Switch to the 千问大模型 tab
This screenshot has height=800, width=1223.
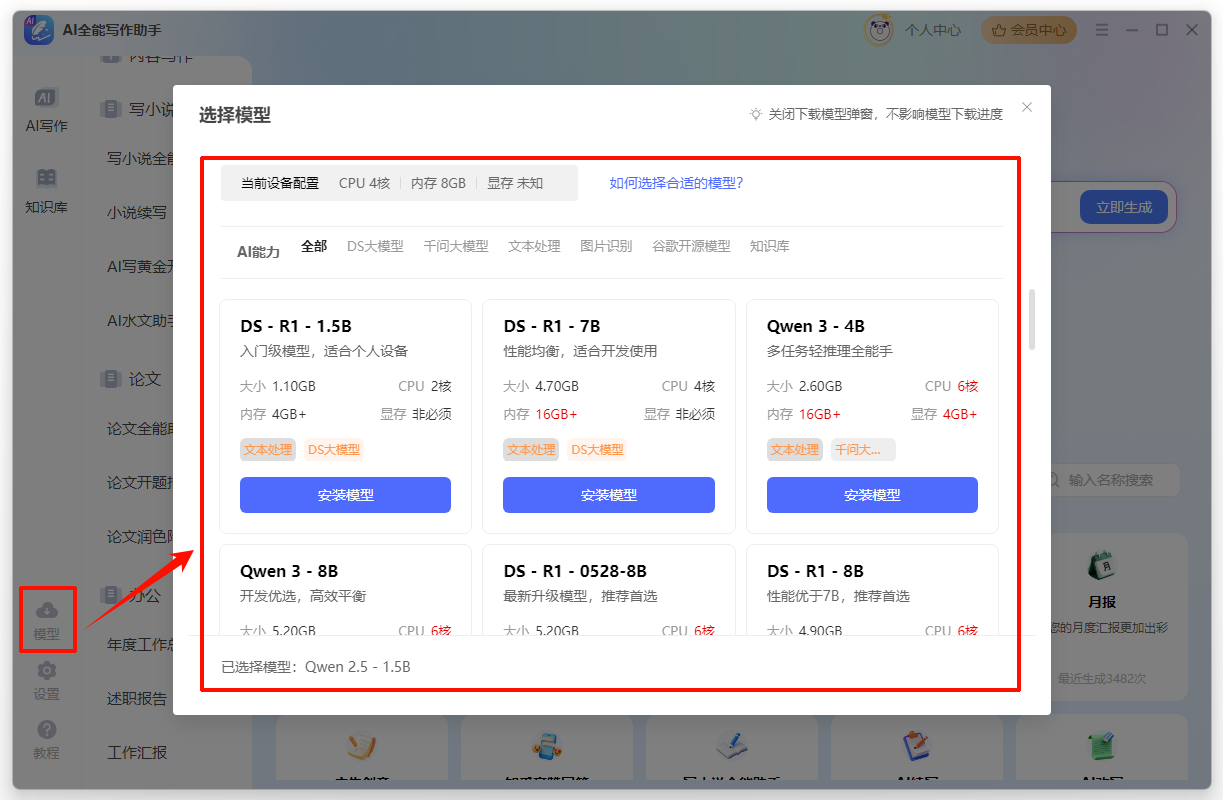click(455, 246)
